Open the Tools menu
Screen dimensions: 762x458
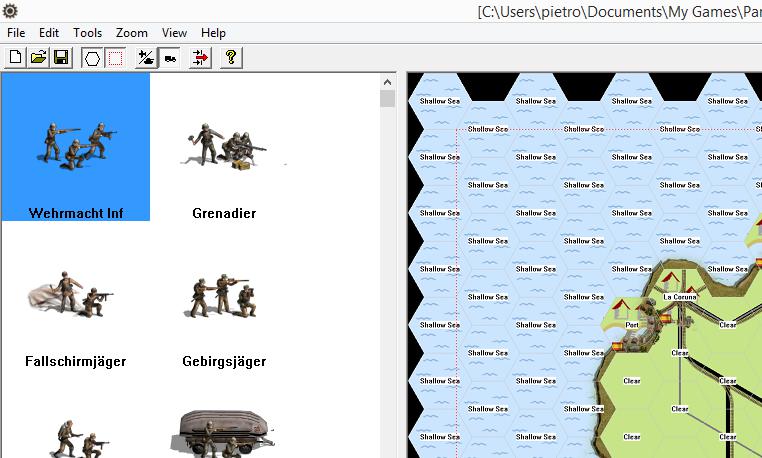click(x=87, y=33)
